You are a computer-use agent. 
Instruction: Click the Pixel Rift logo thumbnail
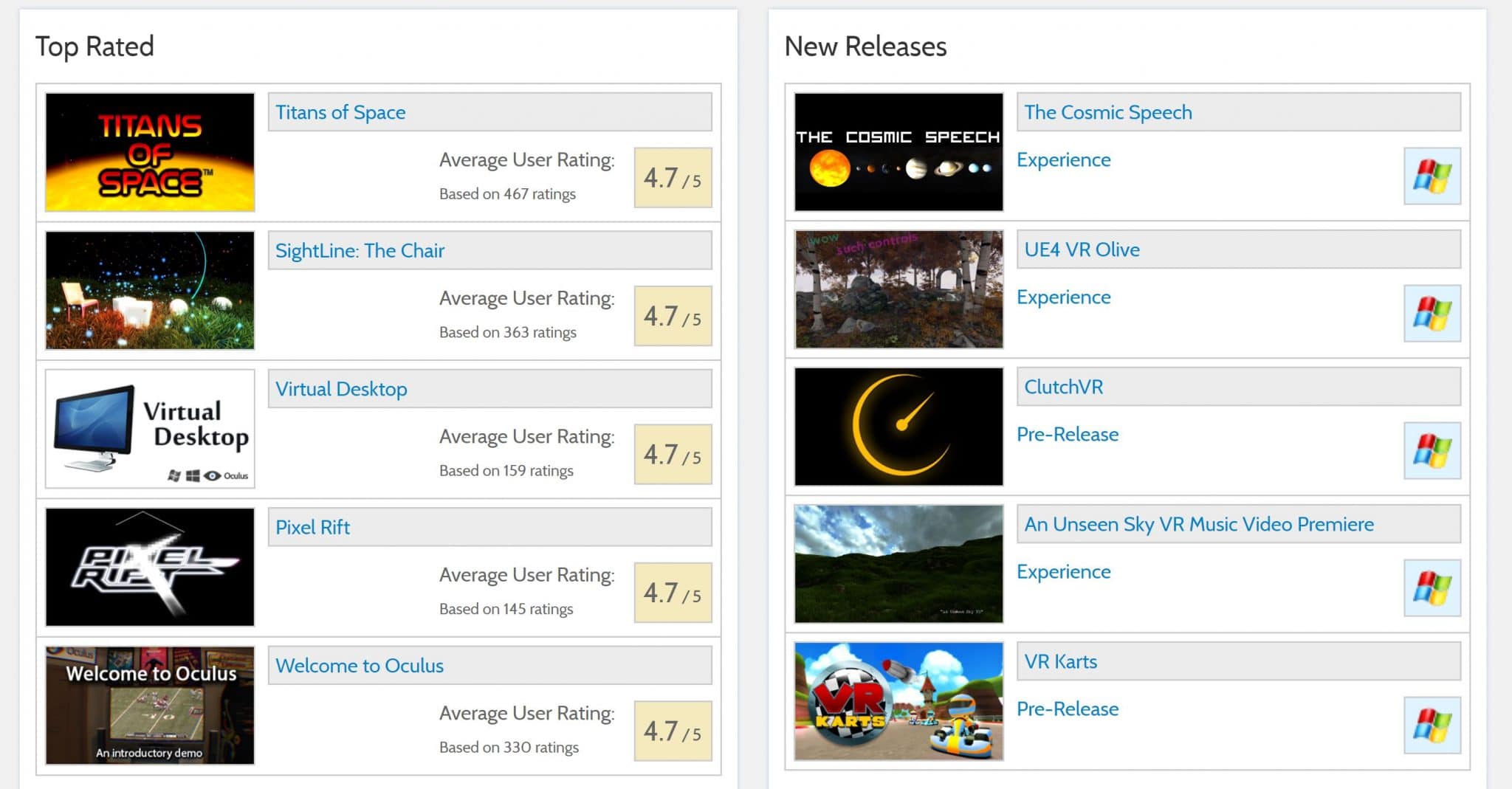[150, 567]
